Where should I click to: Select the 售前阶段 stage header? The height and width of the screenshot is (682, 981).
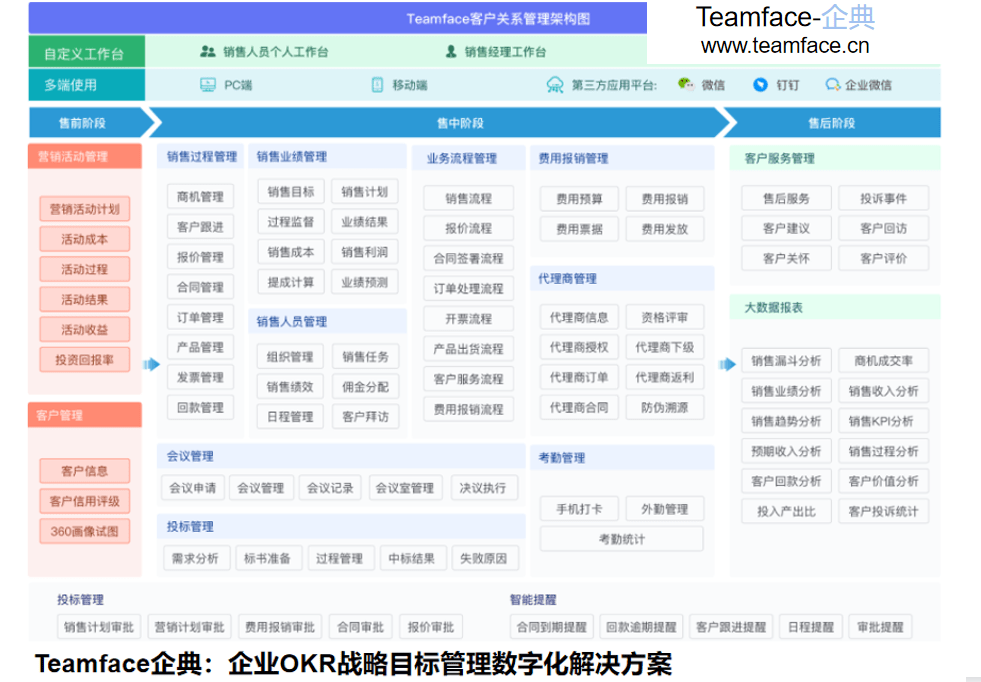point(88,123)
